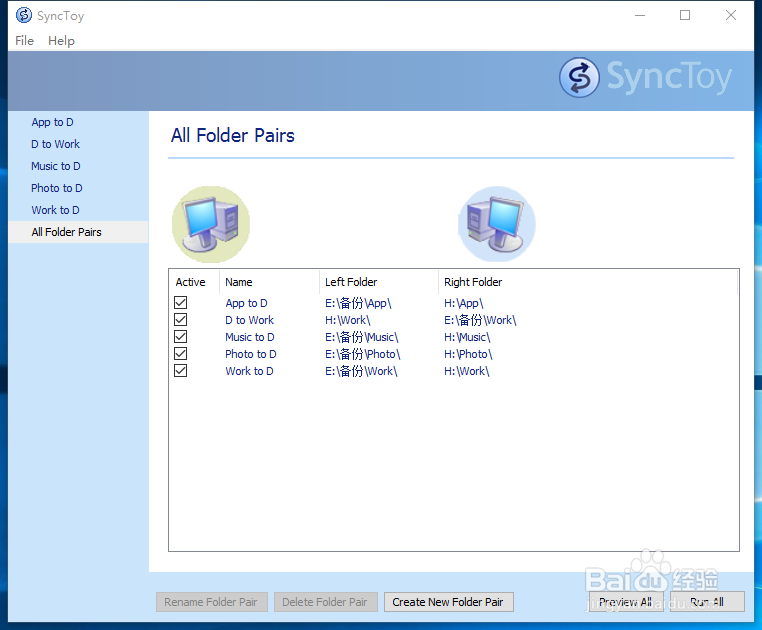Close the SyncToy window
Viewport: 762px width, 630px height.
(730, 16)
